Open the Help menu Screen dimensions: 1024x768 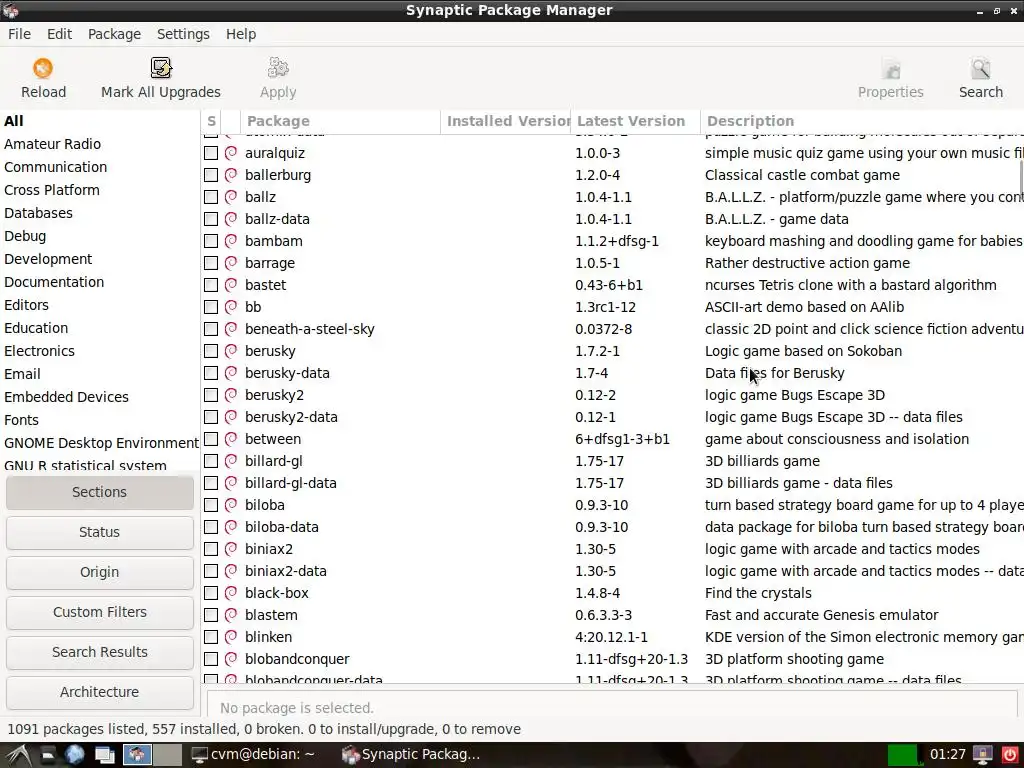(x=241, y=34)
